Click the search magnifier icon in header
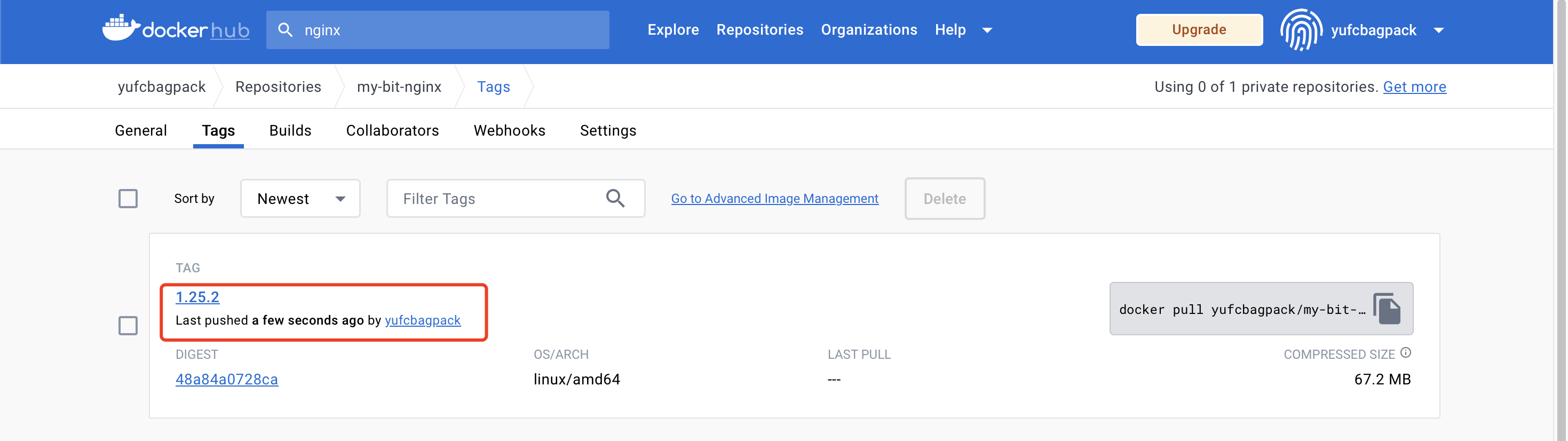The image size is (1568, 441). point(285,30)
